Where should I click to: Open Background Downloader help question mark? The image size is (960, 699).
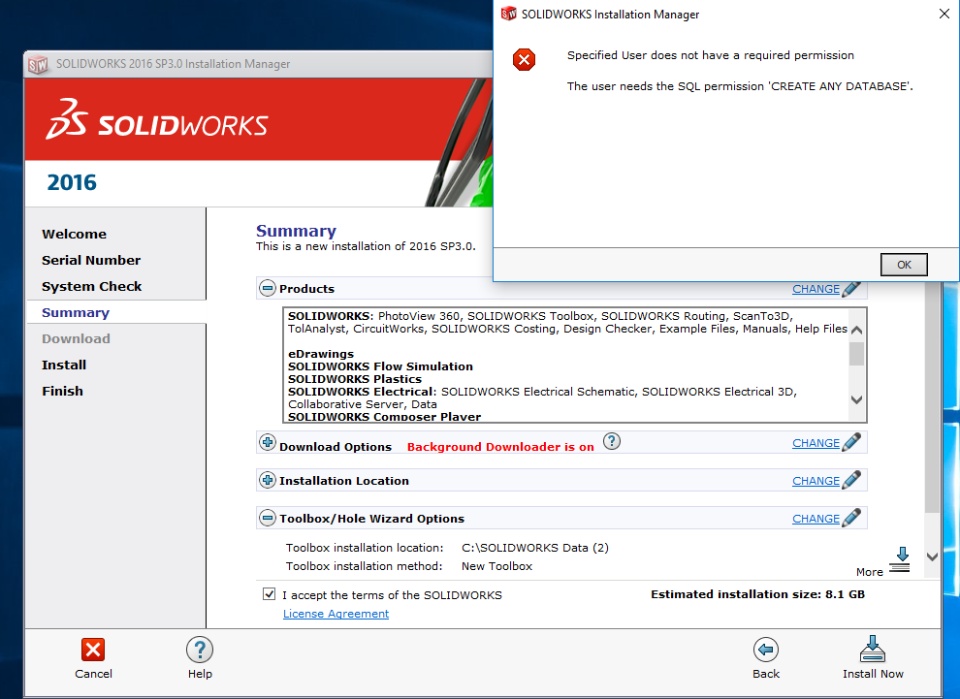pyautogui.click(x=612, y=441)
